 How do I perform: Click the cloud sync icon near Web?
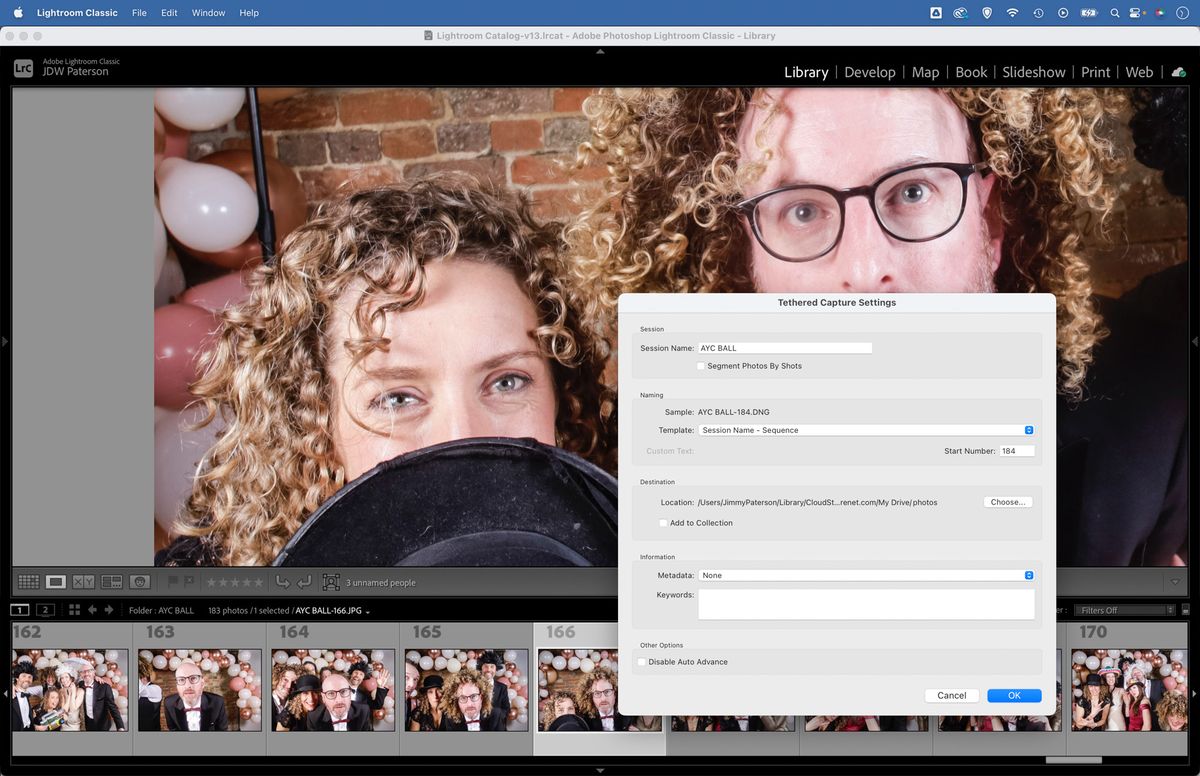(x=1178, y=72)
